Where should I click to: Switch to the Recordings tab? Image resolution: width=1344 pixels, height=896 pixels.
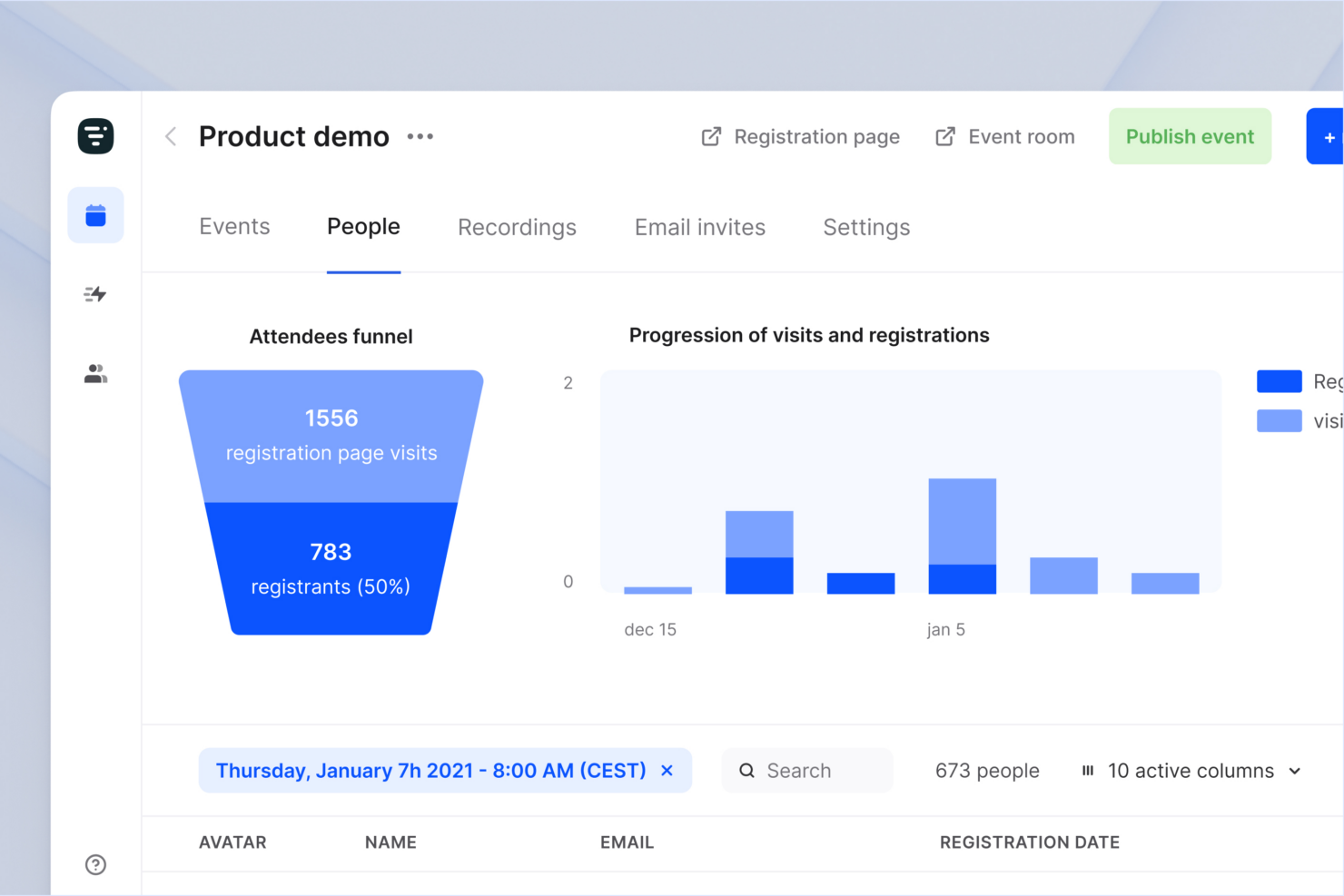(x=517, y=227)
